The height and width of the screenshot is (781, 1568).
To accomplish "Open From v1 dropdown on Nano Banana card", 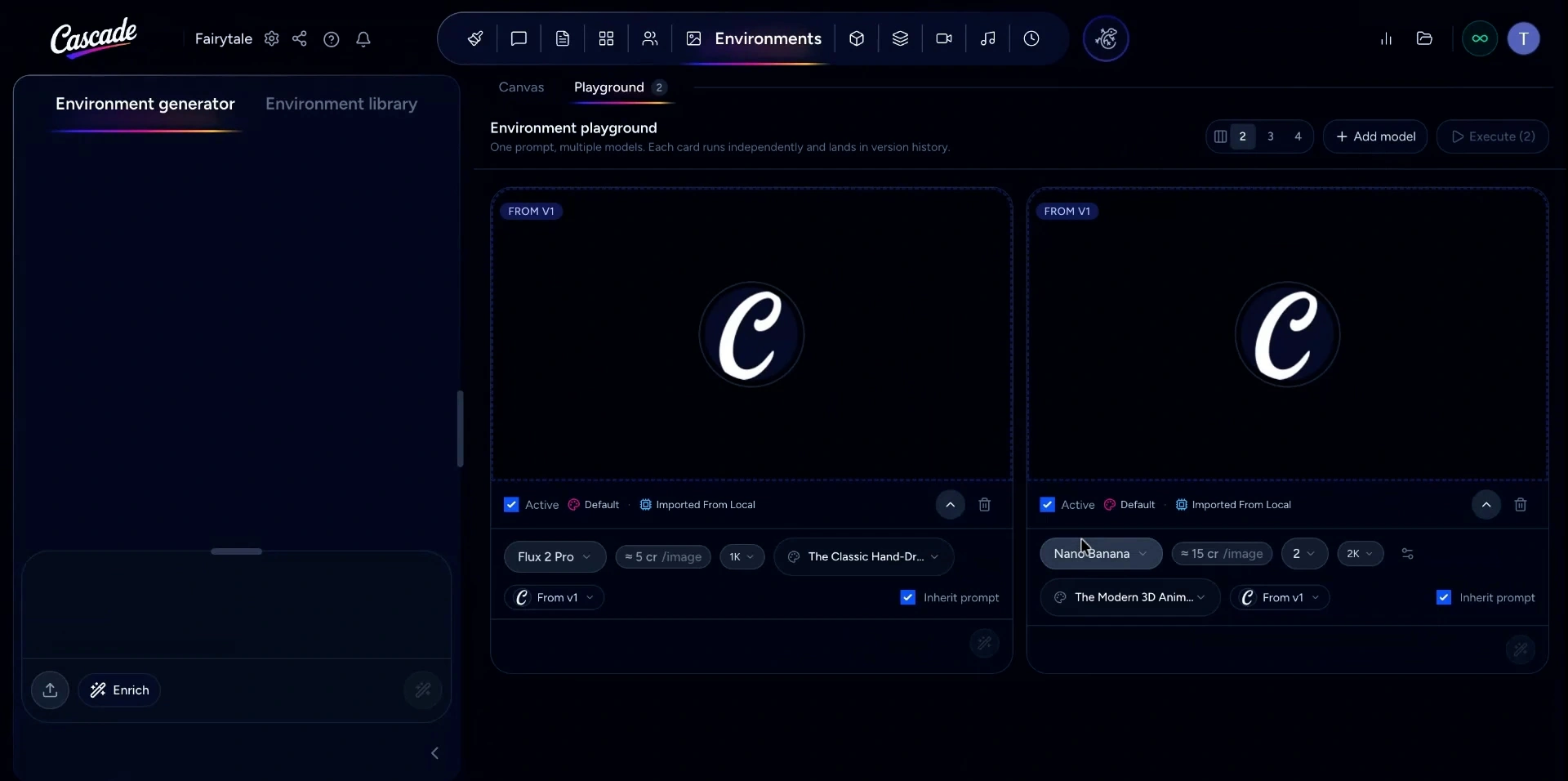I will coord(1280,598).
